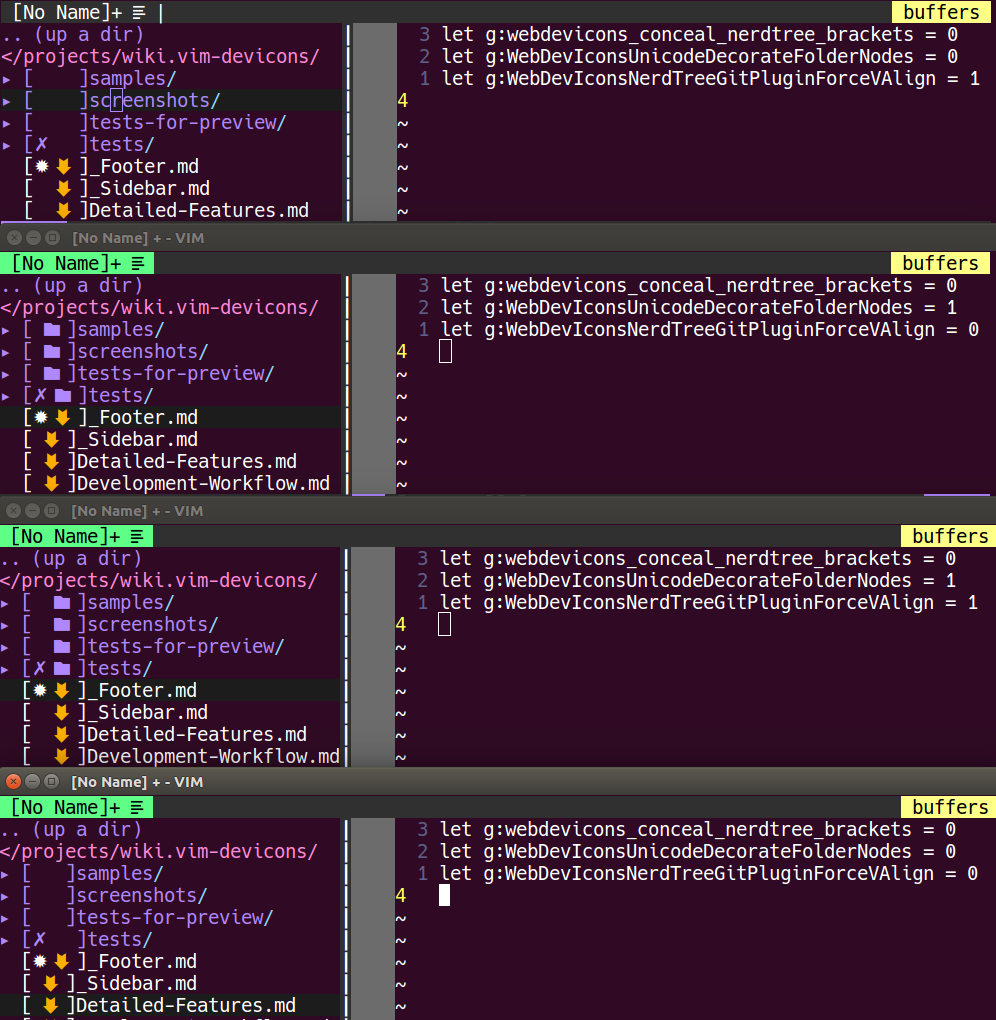Image resolution: width=996 pixels, height=1020 pixels.
Task: Click the star icon on _Footer.md in second view
Action: click(x=40, y=418)
